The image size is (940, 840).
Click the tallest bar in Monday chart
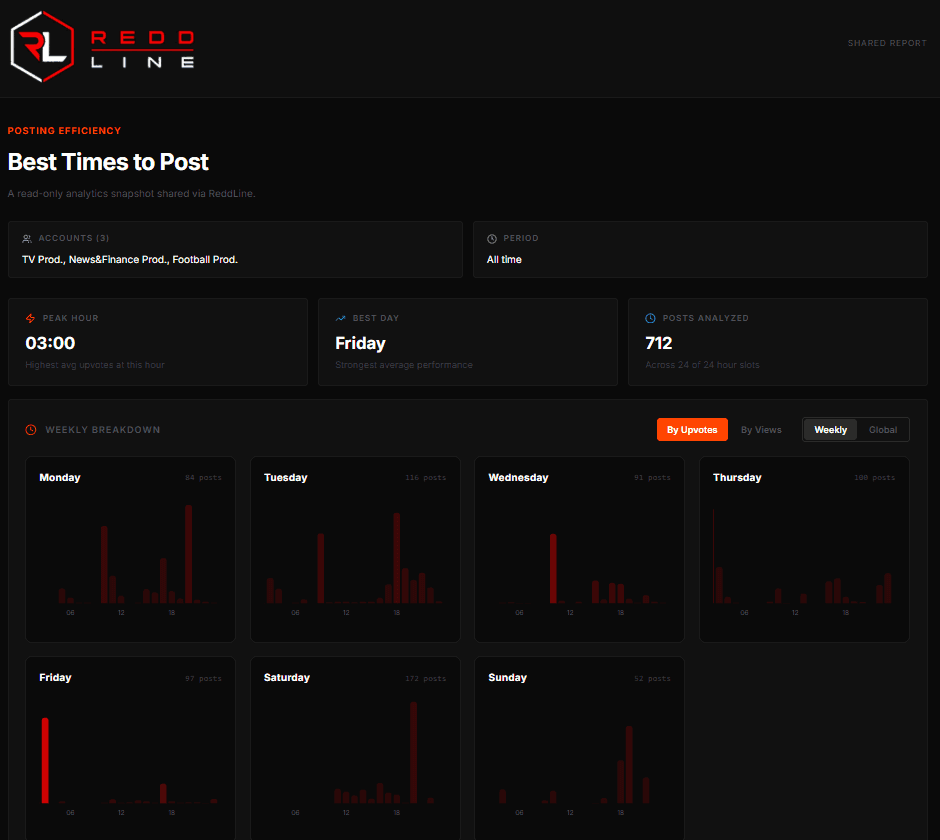tap(189, 554)
